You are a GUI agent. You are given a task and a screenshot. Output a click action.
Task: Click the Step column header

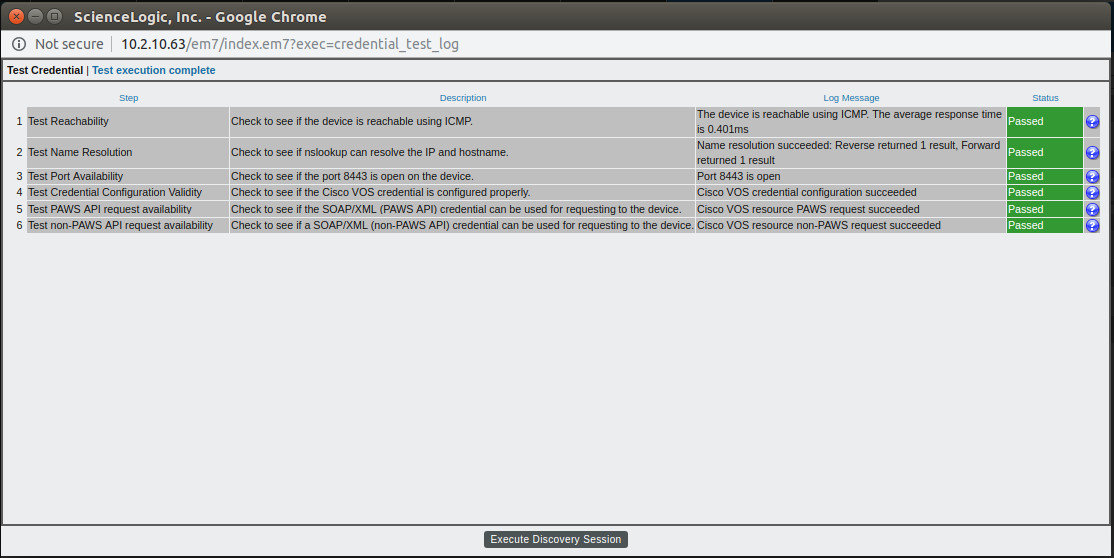coord(129,98)
